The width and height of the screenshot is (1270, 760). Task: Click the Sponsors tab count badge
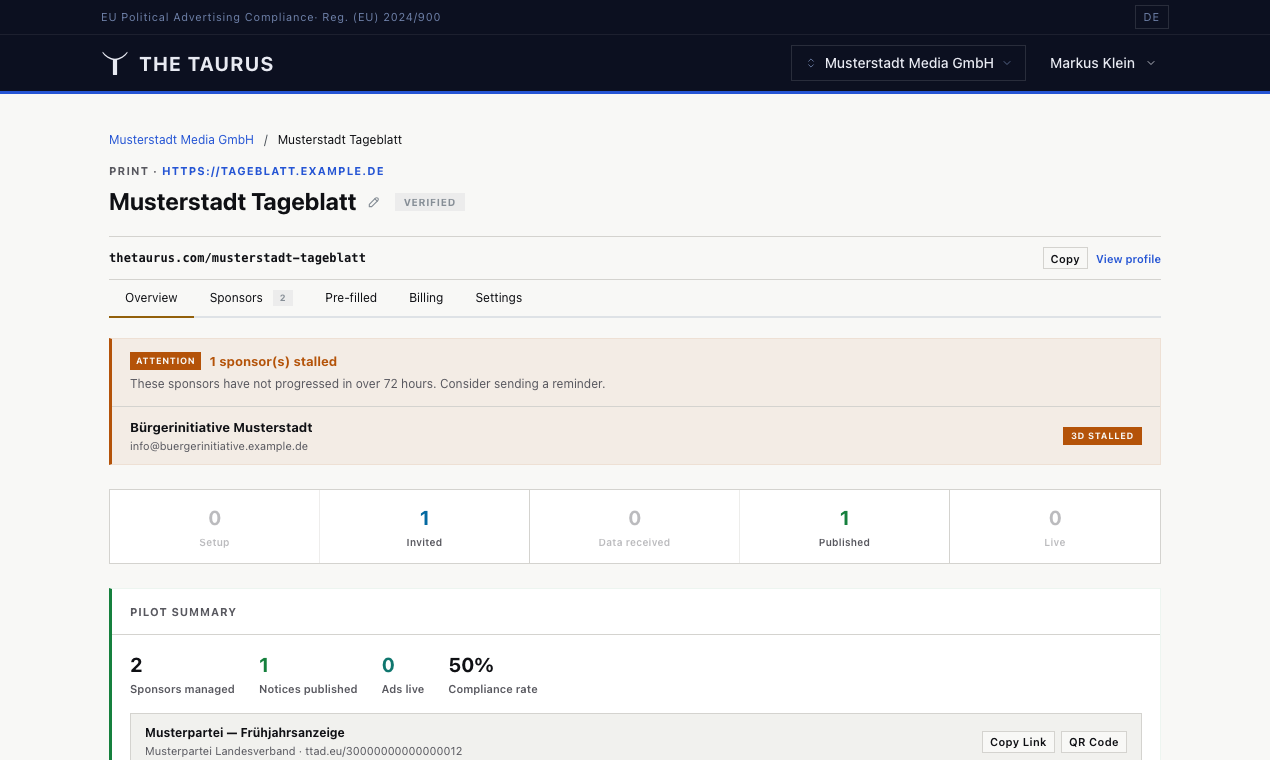pyautogui.click(x=283, y=298)
